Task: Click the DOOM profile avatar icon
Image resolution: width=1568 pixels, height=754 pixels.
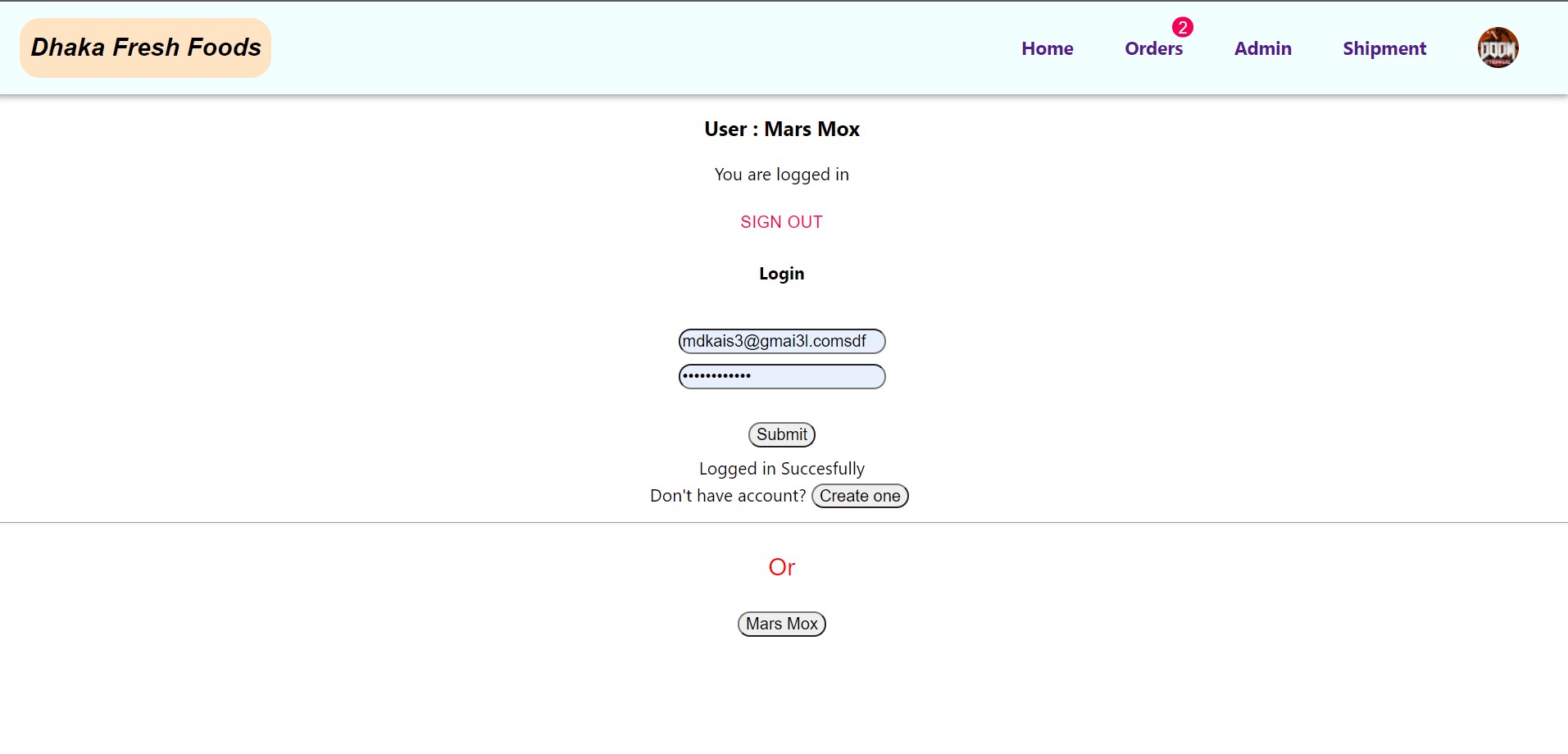Action: [x=1497, y=47]
